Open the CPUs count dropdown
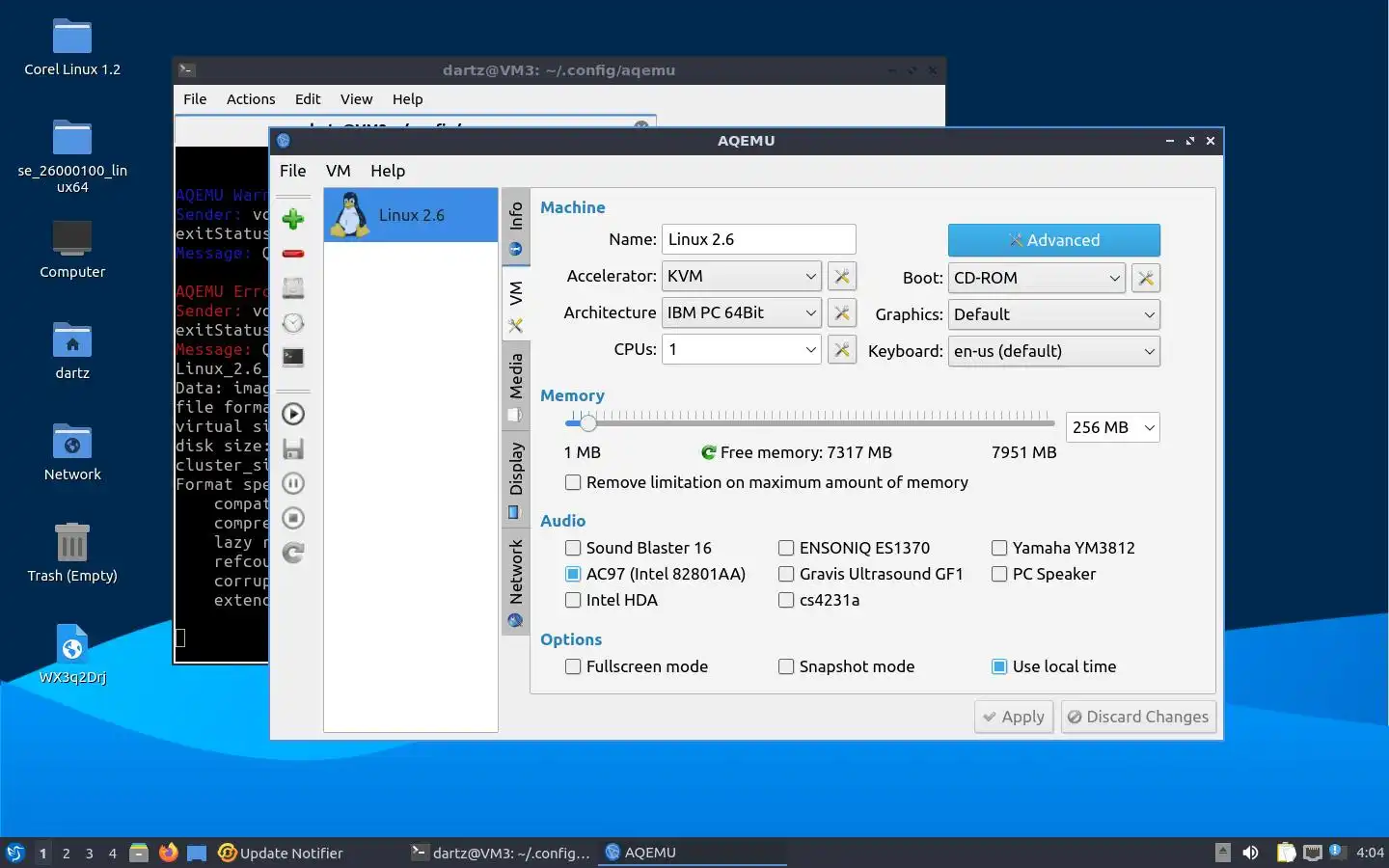This screenshot has height=868, width=1389. [742, 349]
